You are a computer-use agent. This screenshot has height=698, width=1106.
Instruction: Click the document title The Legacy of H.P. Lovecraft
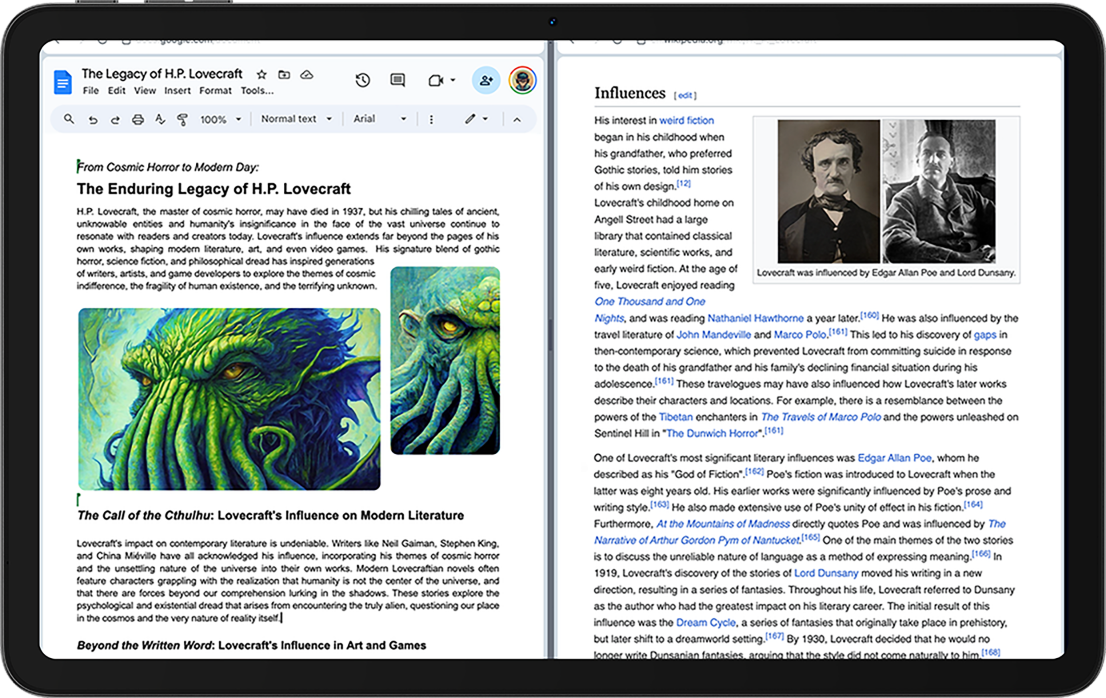point(162,73)
